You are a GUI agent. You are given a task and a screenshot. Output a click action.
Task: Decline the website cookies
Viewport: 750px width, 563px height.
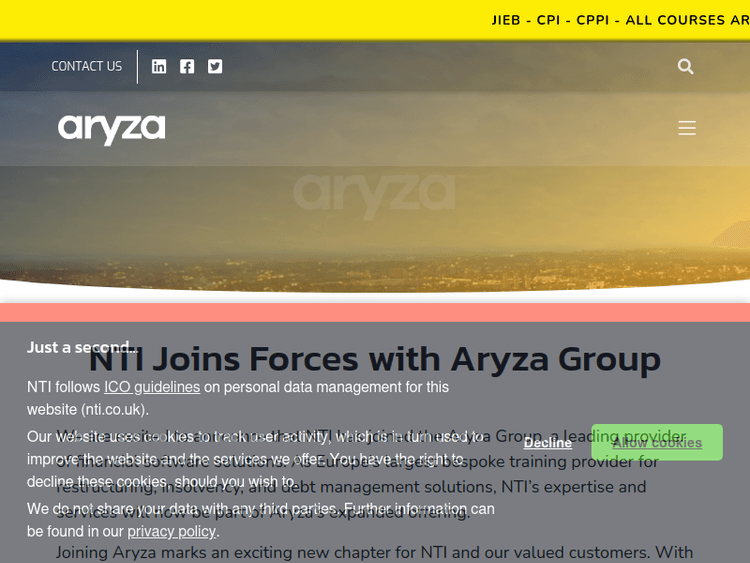[547, 443]
